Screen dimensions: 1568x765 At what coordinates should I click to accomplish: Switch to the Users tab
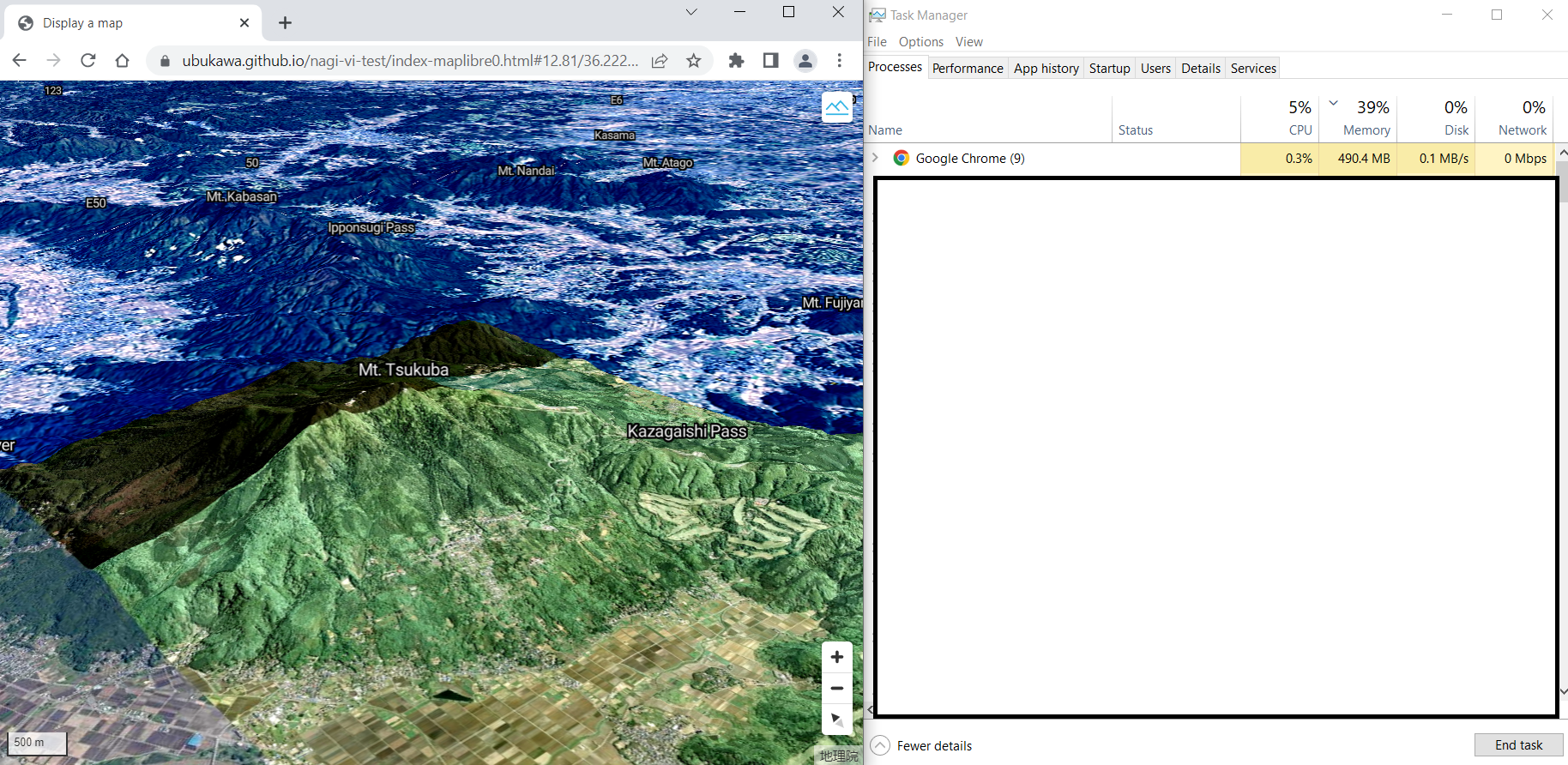click(x=1155, y=68)
